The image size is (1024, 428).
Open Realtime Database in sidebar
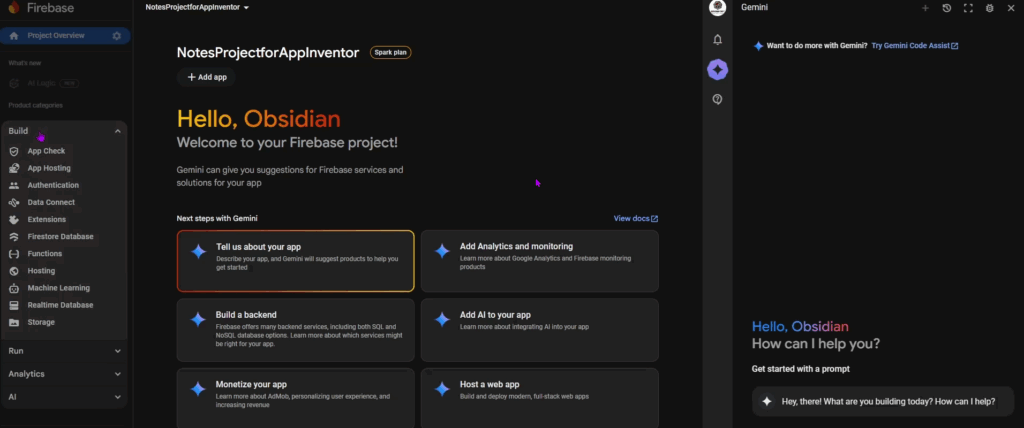(60, 305)
